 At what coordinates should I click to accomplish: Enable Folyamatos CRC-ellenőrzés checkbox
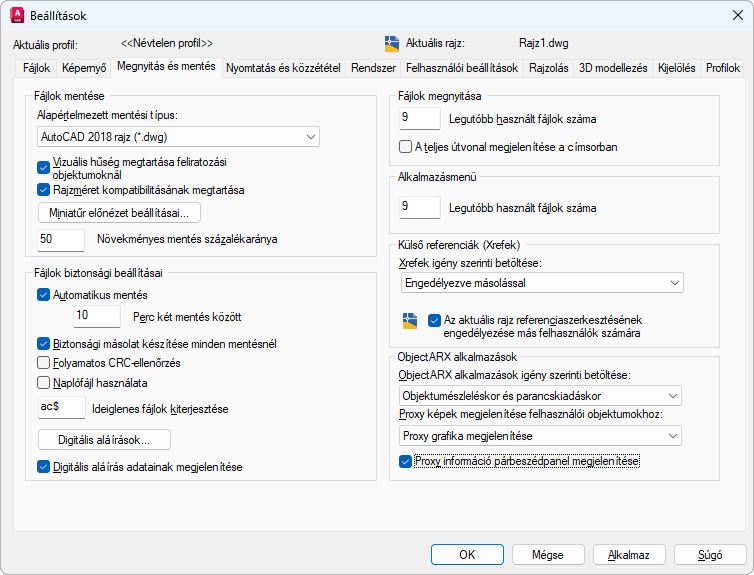click(44, 362)
